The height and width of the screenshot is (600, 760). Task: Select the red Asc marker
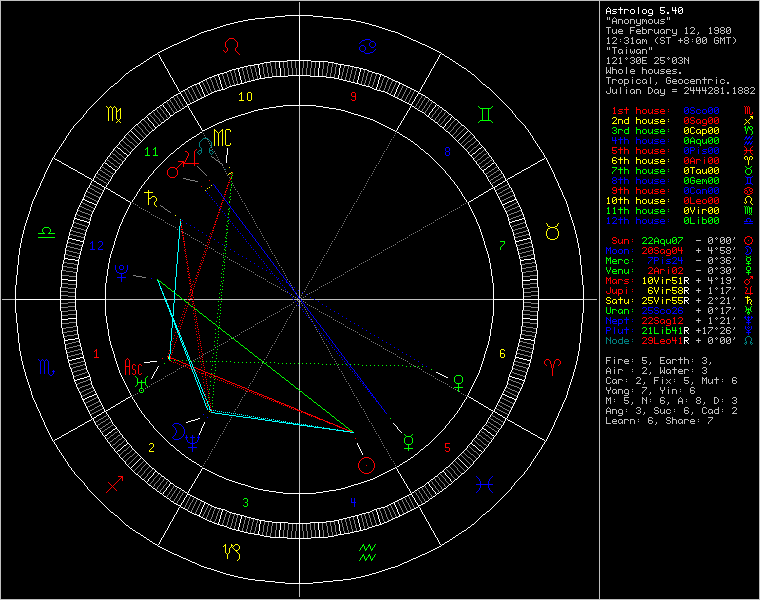133,366
